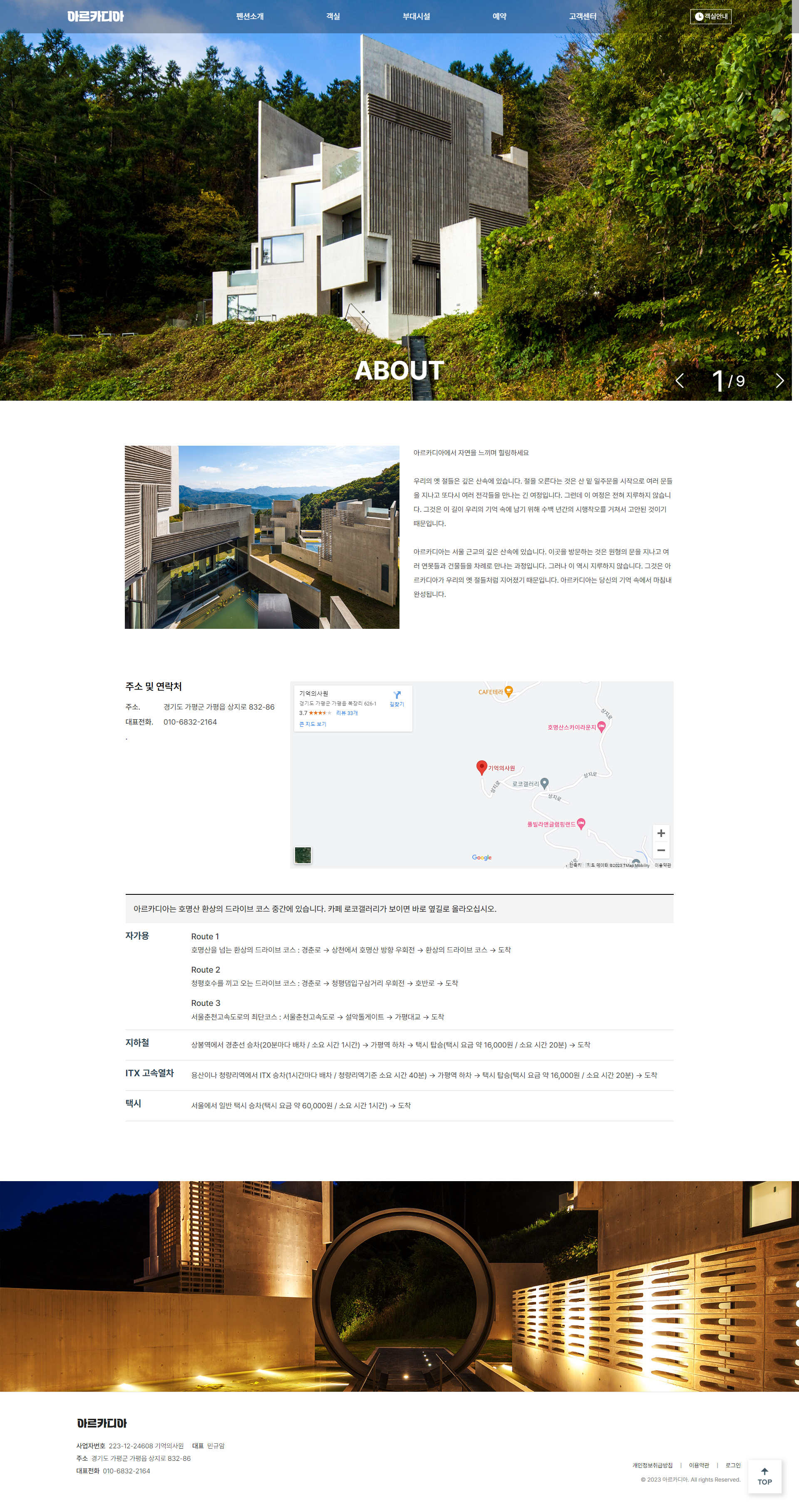The height and width of the screenshot is (1512, 799).
Task: Click the 객실안내 button in header
Action: click(710, 16)
